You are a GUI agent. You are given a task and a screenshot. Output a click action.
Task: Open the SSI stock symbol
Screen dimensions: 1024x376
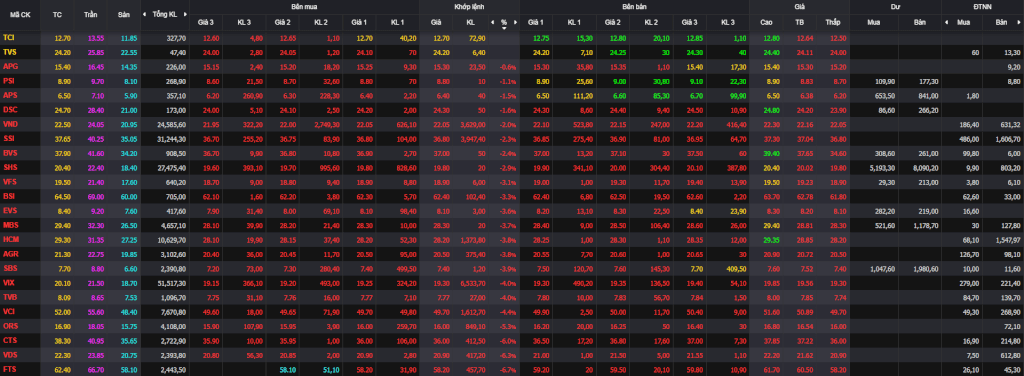click(x=8, y=138)
